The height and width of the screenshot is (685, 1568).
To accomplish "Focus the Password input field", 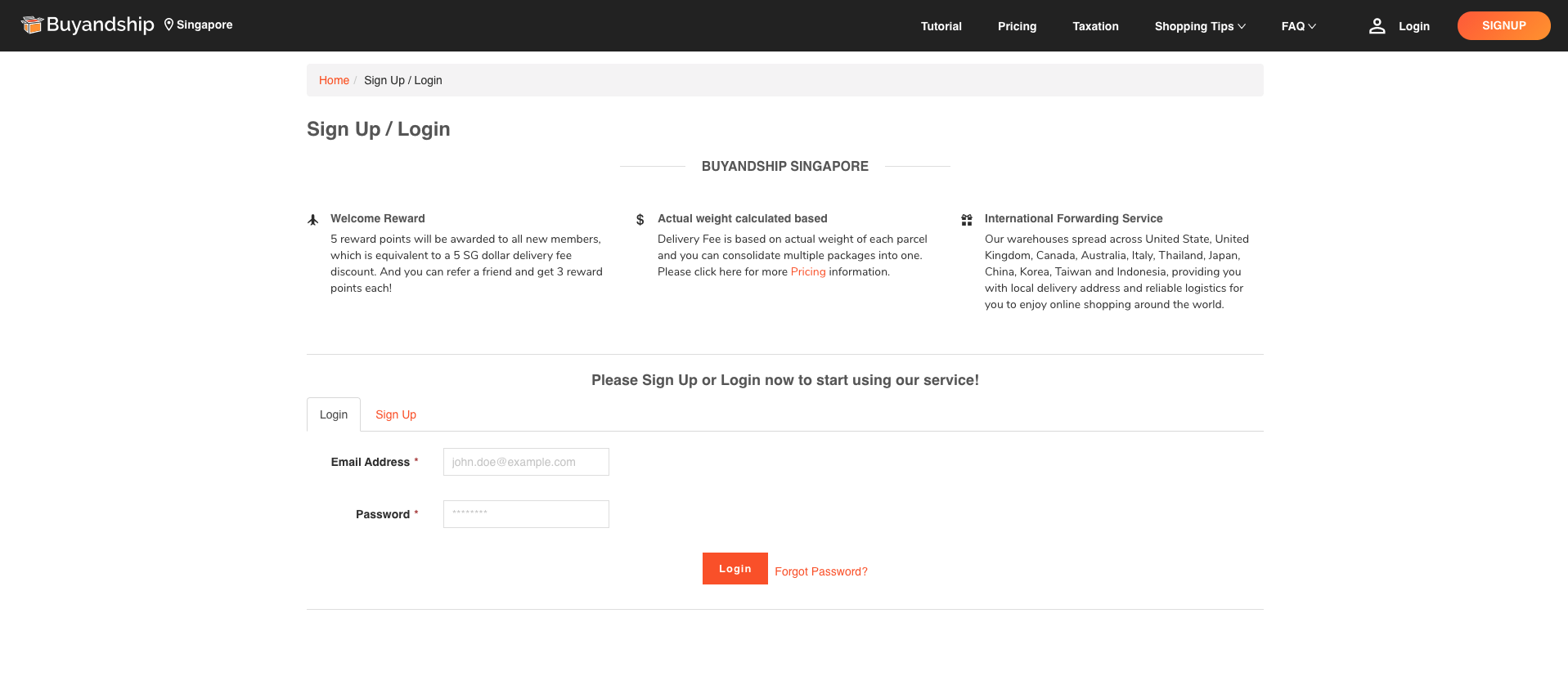I will click(526, 514).
